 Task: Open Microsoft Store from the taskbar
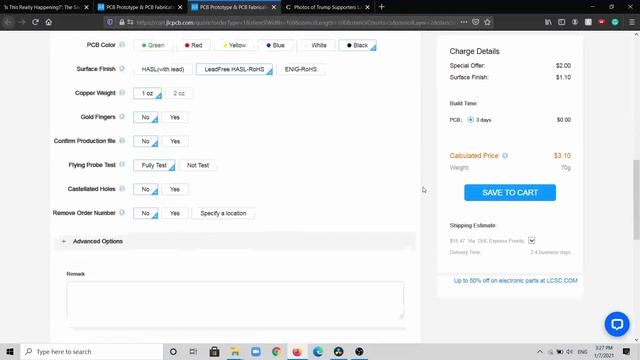[214, 351]
